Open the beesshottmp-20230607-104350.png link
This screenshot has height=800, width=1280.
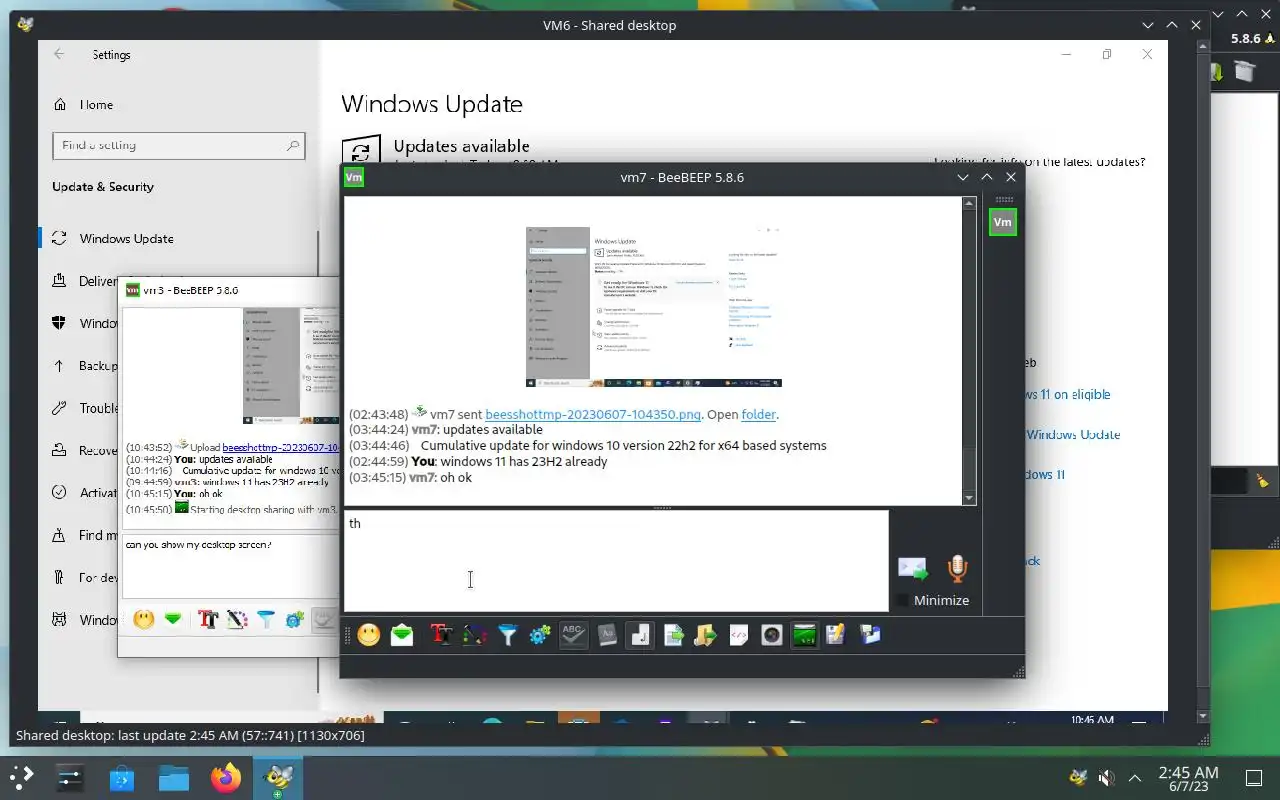click(593, 414)
